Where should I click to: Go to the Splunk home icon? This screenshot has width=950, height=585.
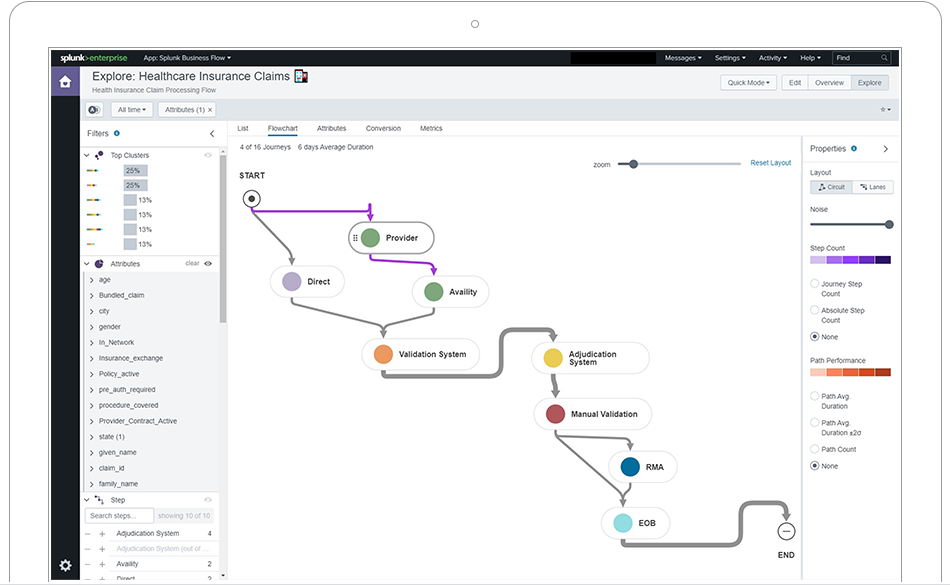pyautogui.click(x=65, y=82)
